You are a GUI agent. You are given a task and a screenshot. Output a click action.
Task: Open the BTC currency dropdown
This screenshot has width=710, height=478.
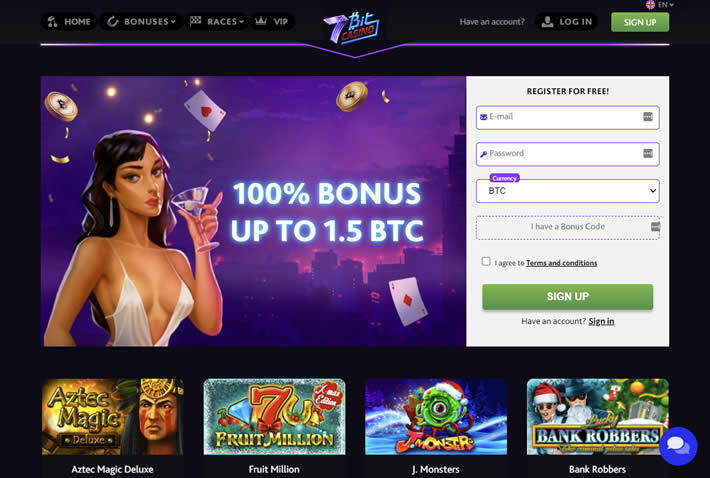click(x=567, y=191)
